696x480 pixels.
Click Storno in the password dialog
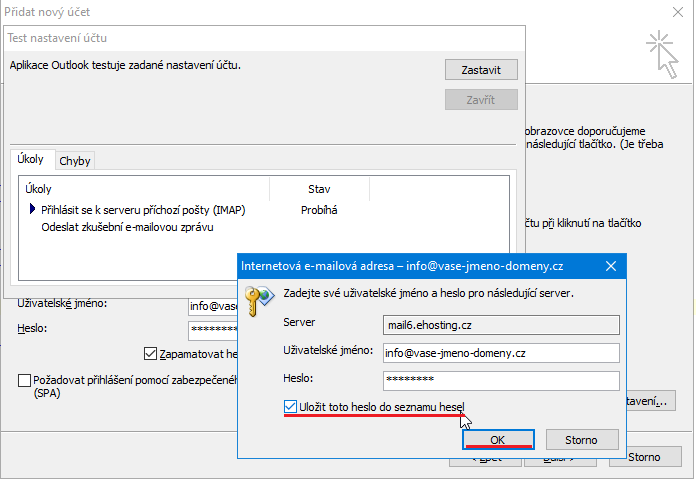coord(581,440)
